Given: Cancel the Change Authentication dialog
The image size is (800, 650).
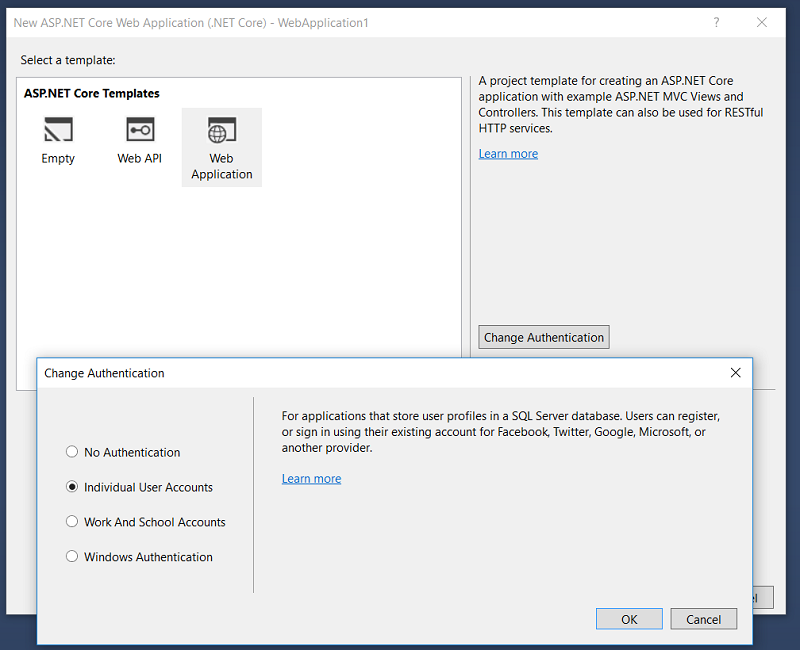Looking at the screenshot, I should click(703, 618).
